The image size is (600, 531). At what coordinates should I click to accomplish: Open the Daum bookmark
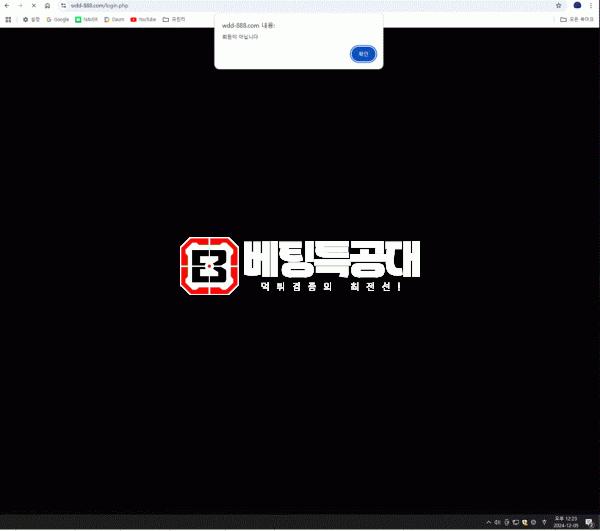pyautogui.click(x=114, y=20)
